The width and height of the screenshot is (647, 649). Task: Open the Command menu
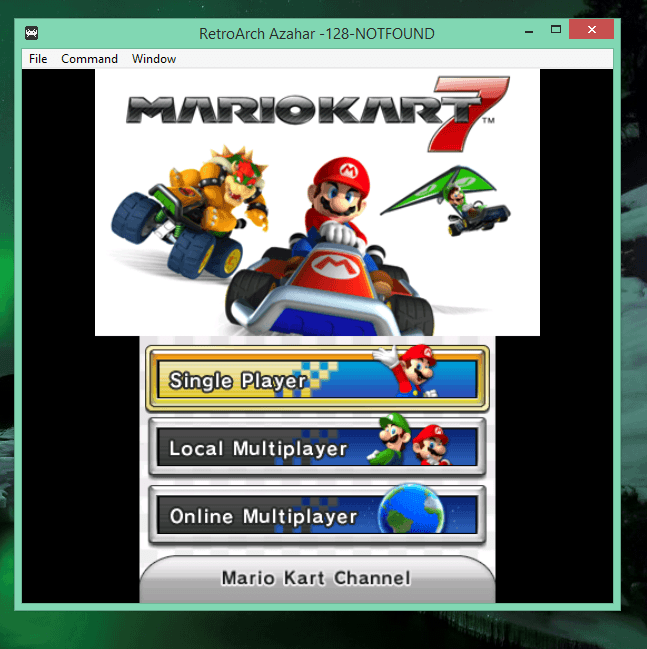(x=89, y=59)
